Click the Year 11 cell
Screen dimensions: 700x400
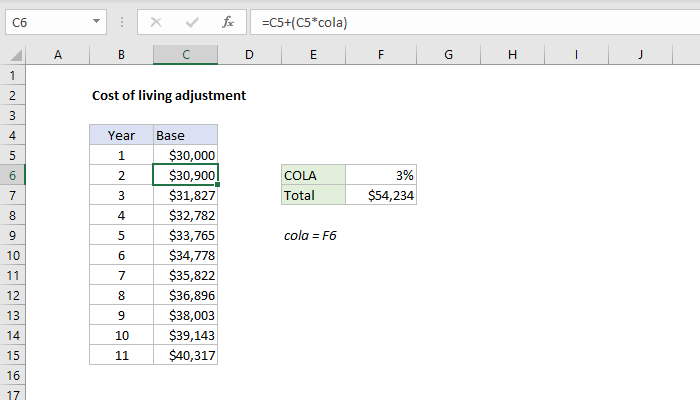[121, 355]
